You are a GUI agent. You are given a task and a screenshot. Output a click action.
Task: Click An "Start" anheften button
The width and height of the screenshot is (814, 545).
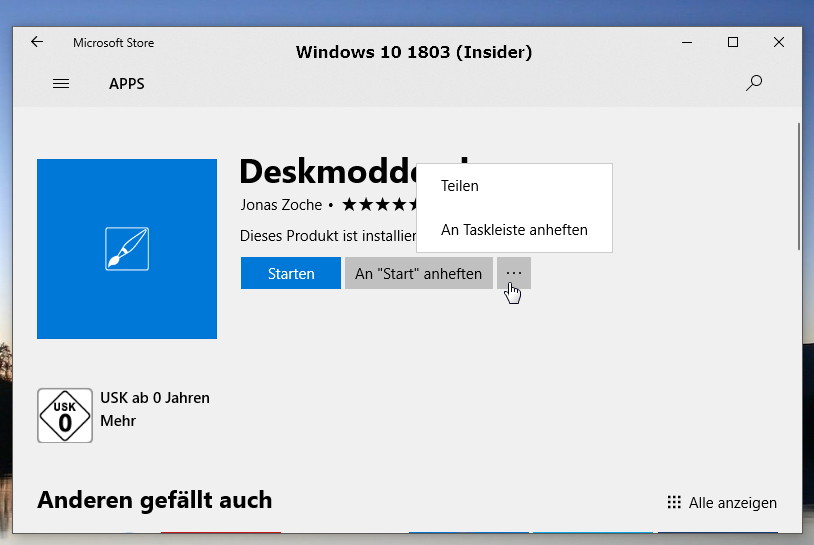tap(418, 273)
